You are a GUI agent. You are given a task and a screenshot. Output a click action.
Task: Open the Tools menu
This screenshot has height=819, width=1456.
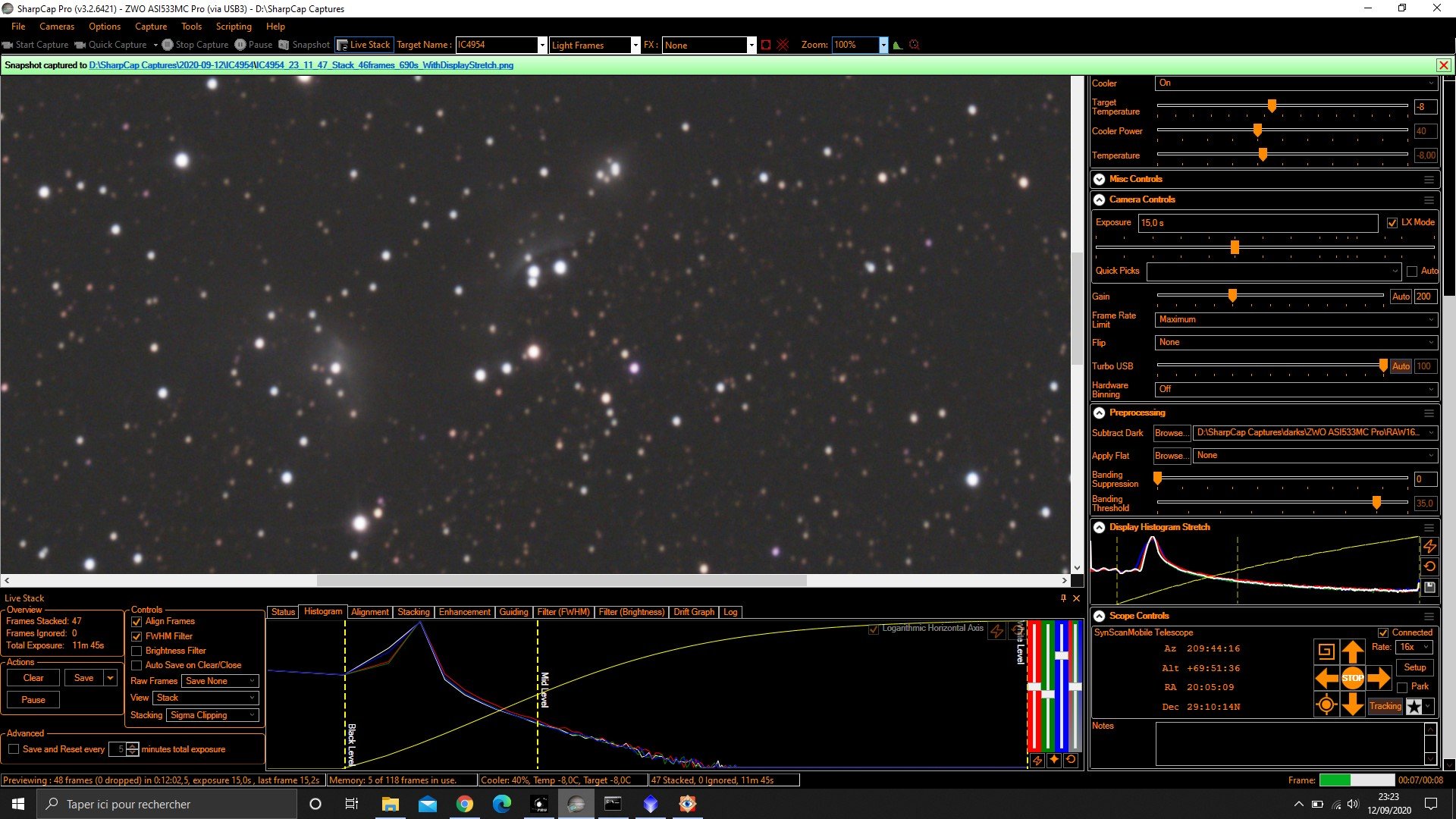191,27
